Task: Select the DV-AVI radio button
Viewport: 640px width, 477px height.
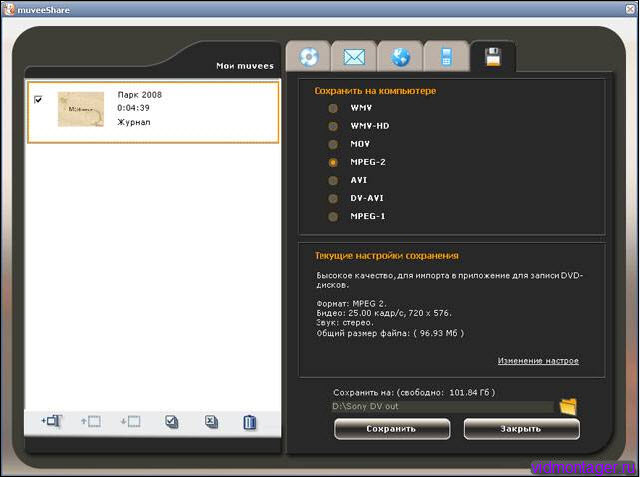Action: (x=333, y=198)
